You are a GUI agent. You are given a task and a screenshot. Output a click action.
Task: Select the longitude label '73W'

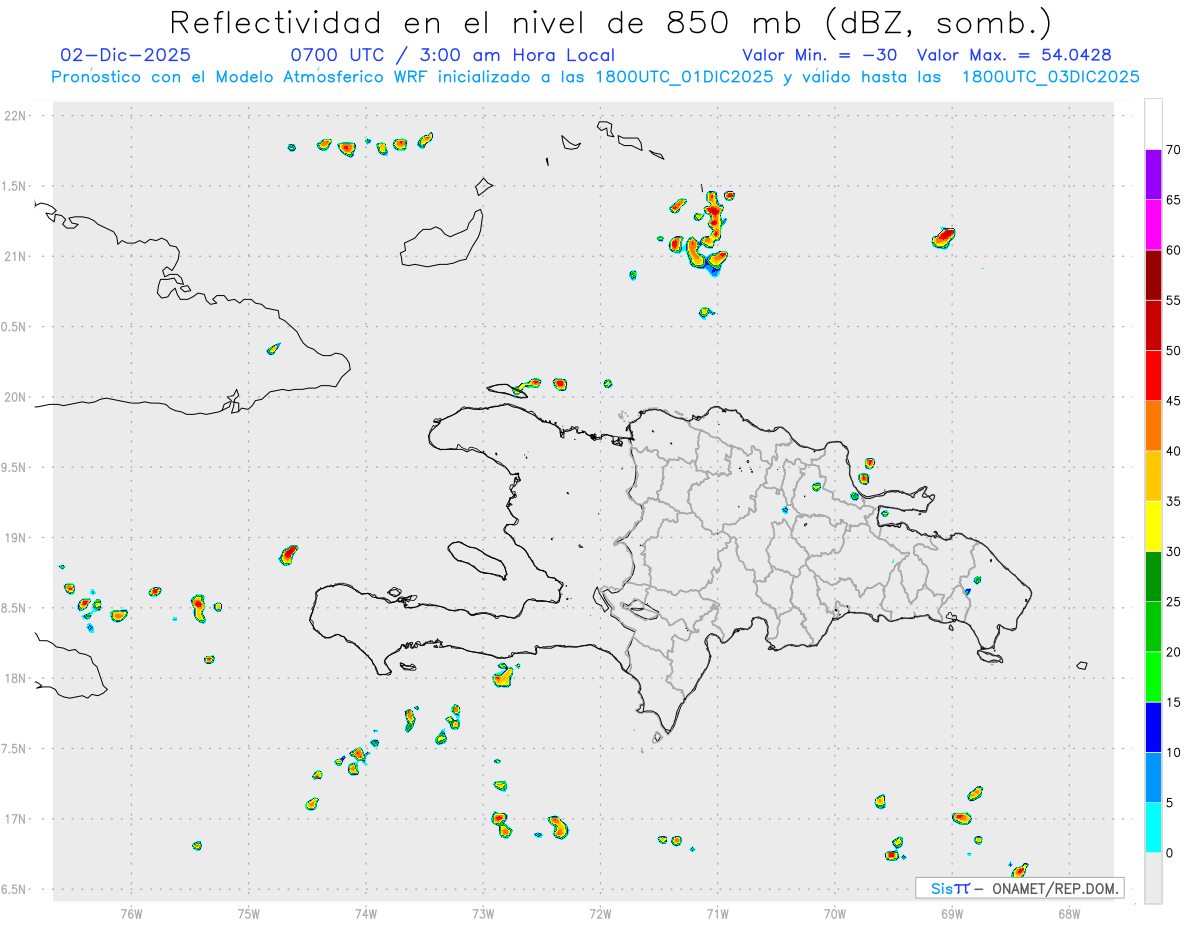tap(483, 913)
